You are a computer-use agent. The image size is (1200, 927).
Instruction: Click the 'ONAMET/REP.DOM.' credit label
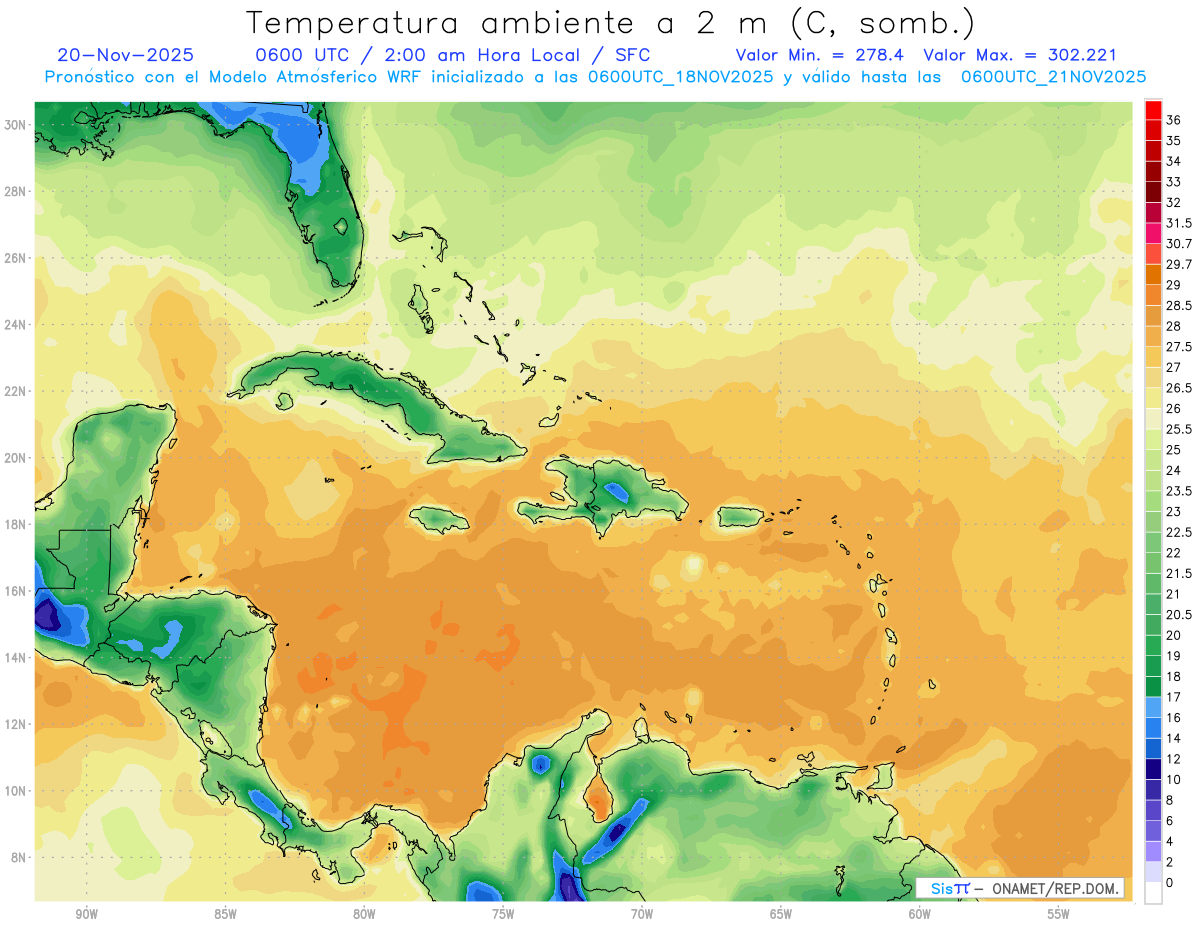[1057, 888]
